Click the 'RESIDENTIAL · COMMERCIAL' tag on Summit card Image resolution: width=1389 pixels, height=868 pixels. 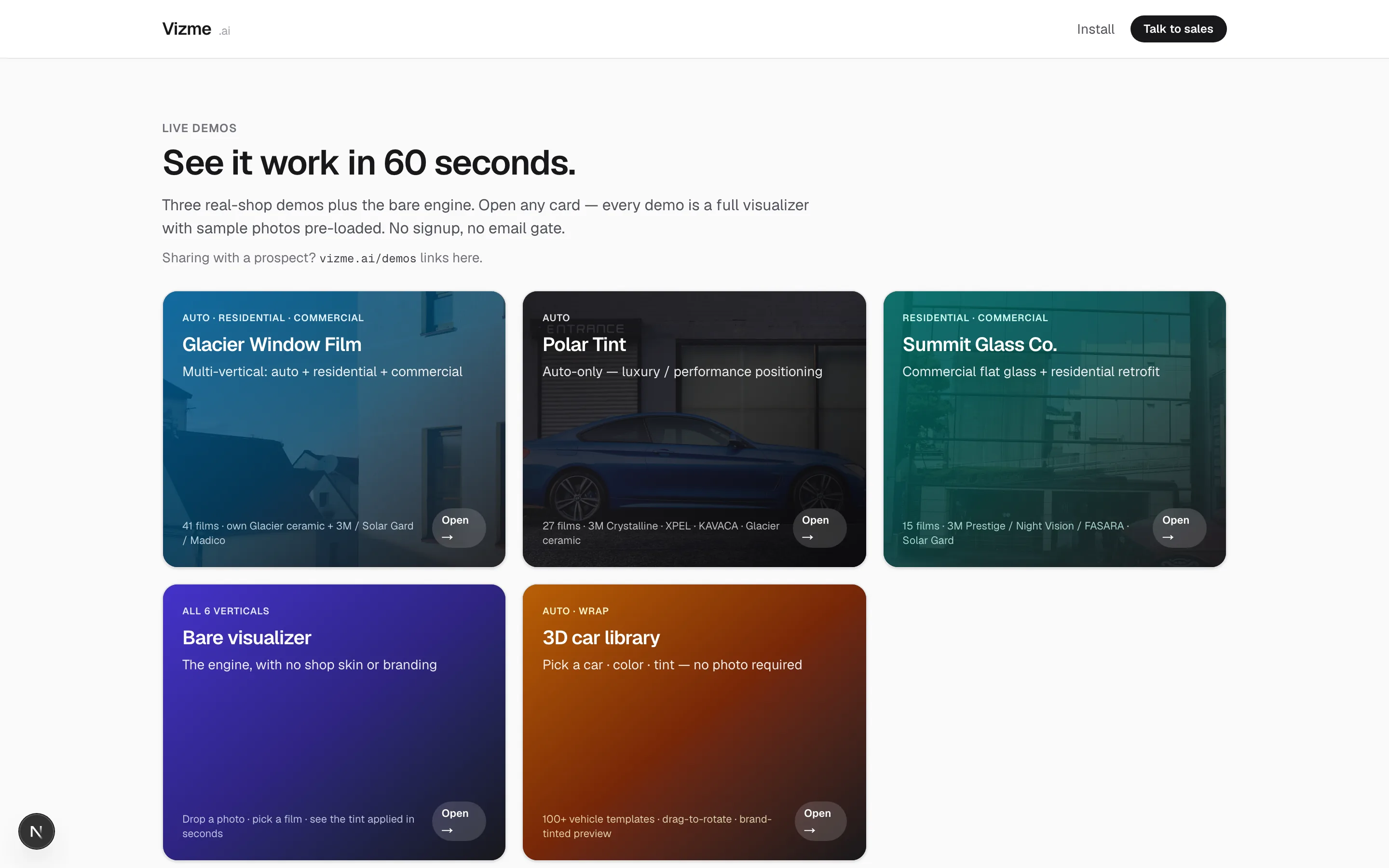pyautogui.click(x=975, y=318)
